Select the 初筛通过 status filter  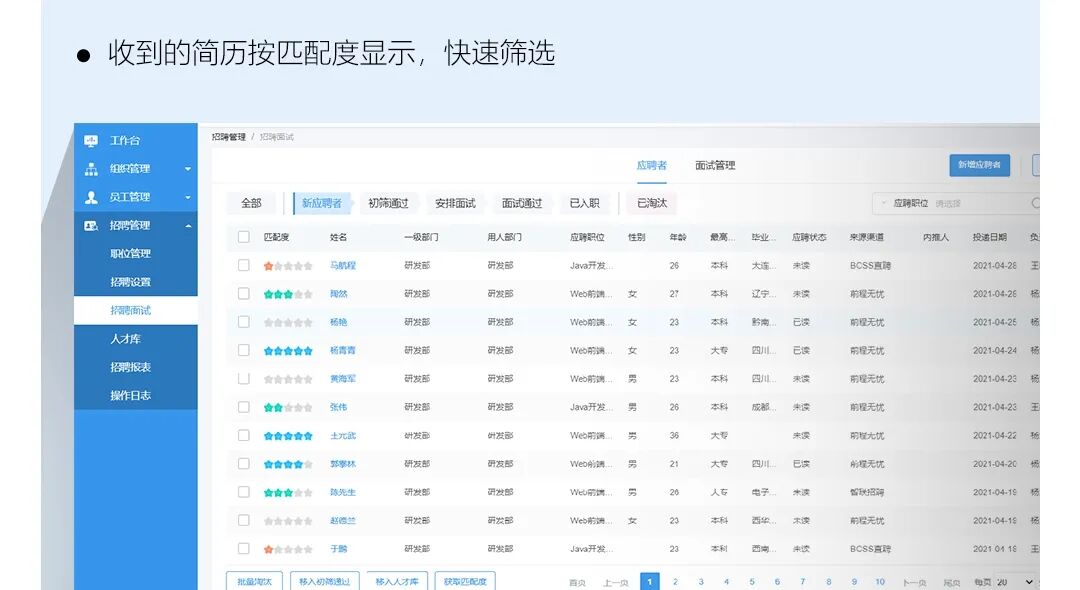tap(388, 203)
